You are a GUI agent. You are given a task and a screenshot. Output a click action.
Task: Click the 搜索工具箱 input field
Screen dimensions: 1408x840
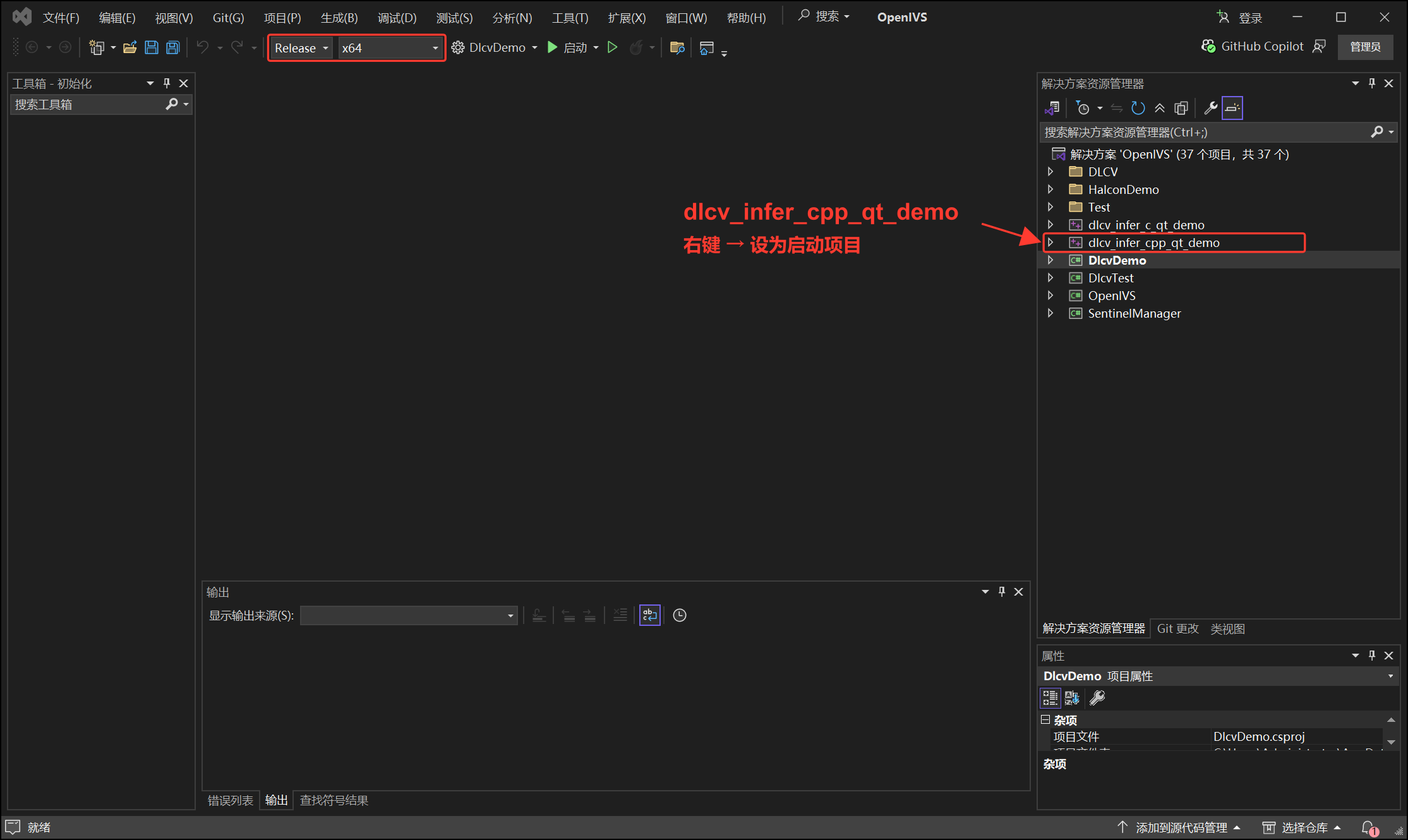(87, 105)
